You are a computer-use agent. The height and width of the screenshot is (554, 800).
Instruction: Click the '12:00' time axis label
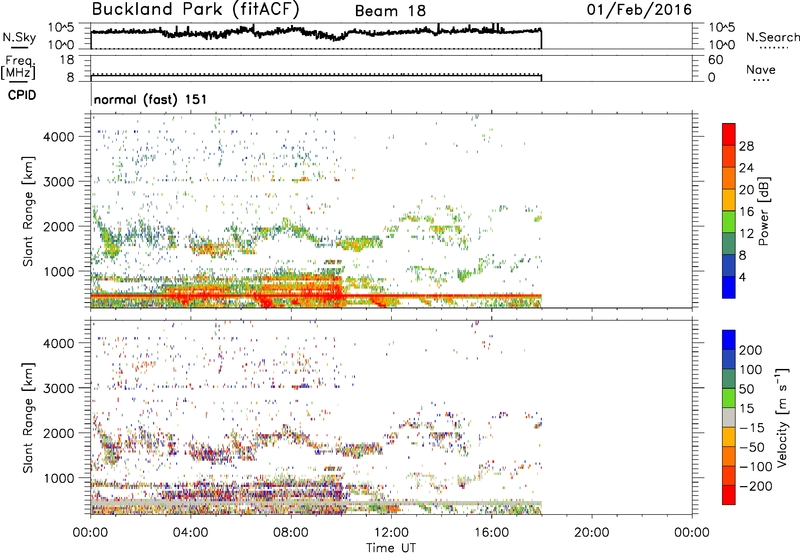(391, 533)
